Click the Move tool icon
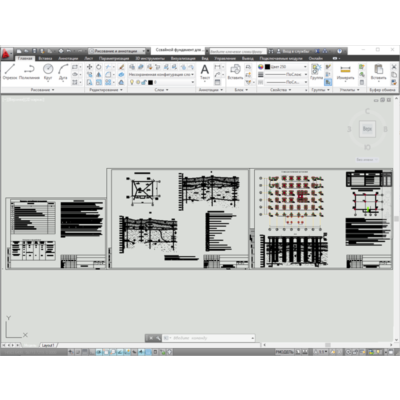Viewport: 400px width, 400px height. point(89,67)
